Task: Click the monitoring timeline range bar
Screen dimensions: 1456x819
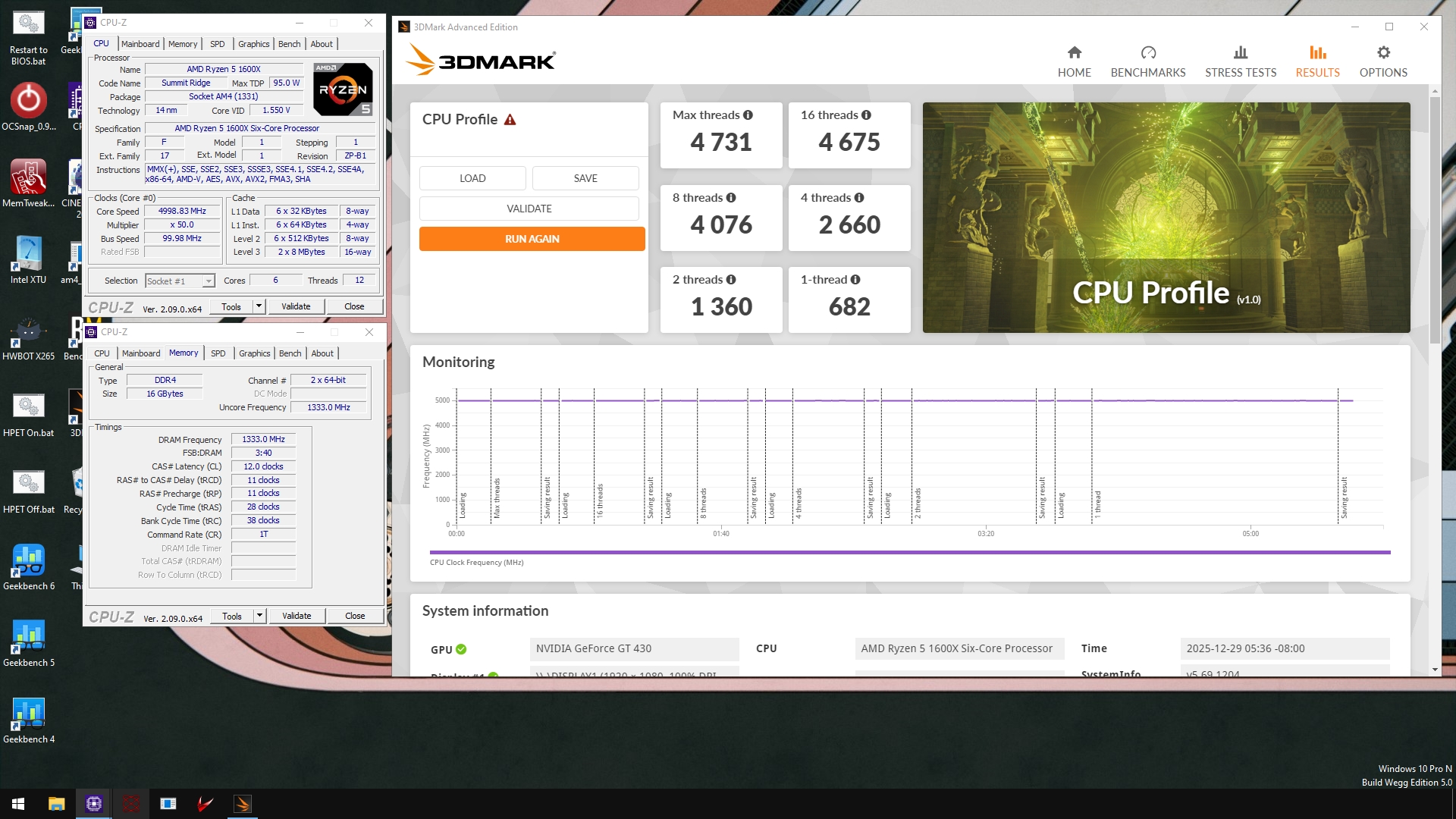Action: tap(910, 553)
